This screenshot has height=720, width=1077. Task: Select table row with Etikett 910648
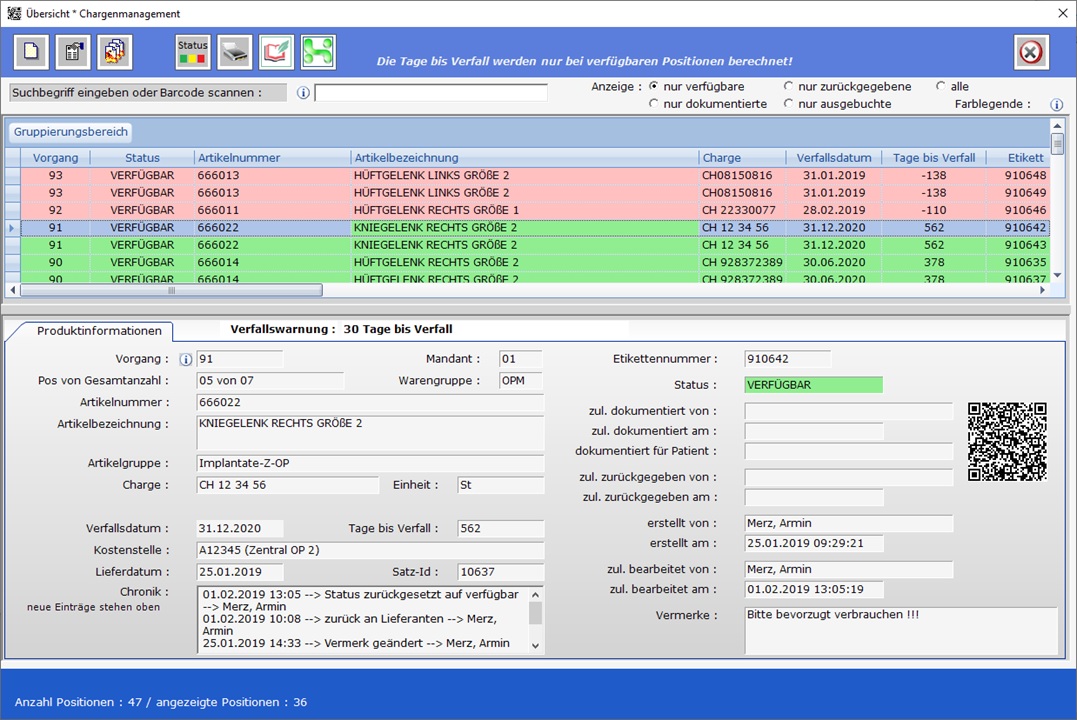click(535, 175)
